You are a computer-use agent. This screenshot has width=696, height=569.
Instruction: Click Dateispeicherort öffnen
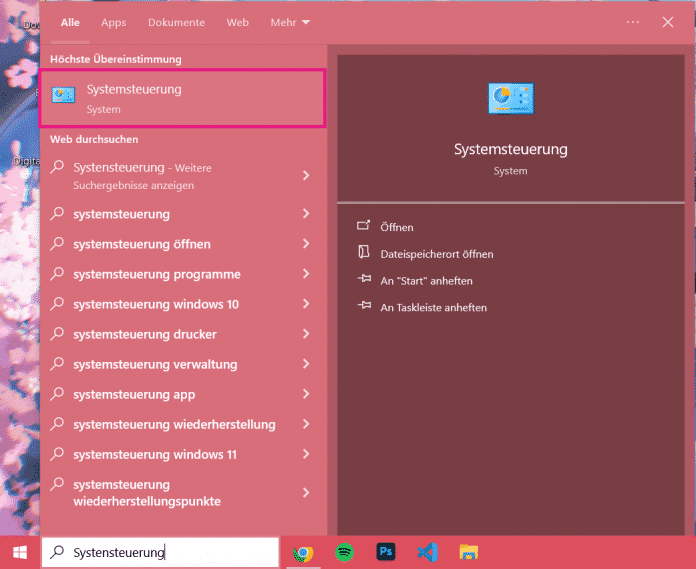[436, 254]
